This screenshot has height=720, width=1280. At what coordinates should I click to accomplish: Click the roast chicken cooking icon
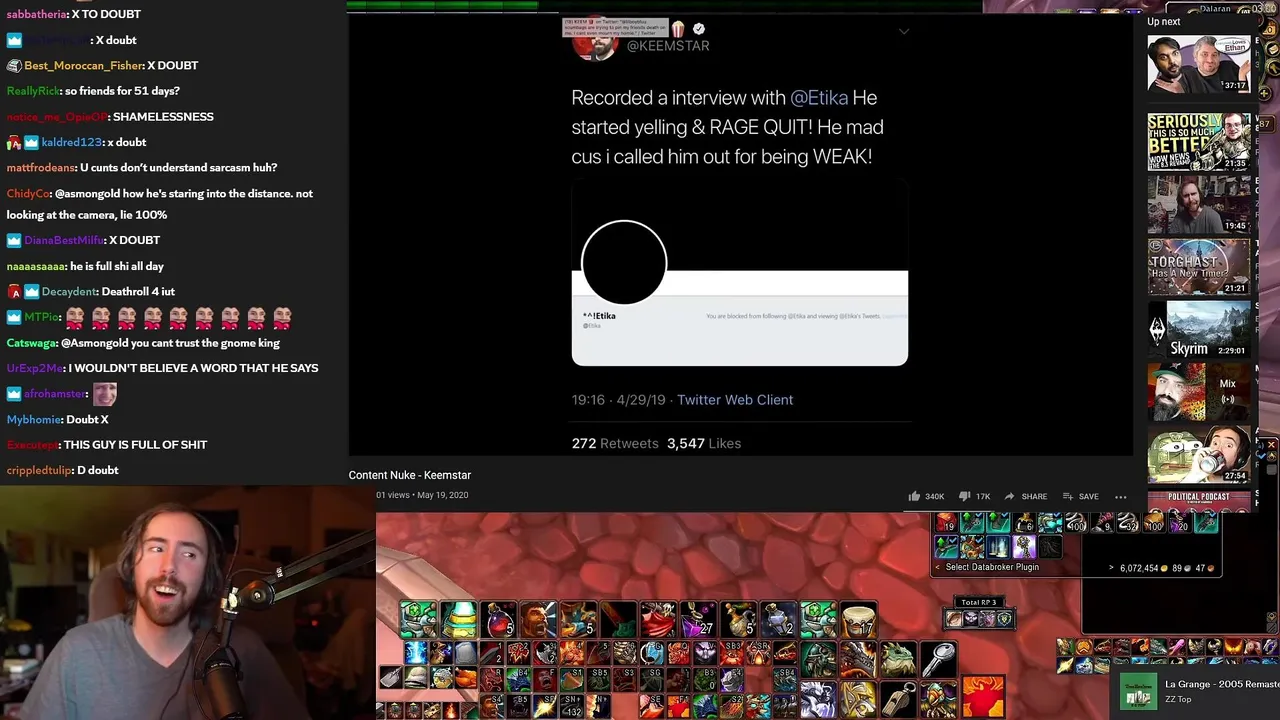tap(466, 678)
